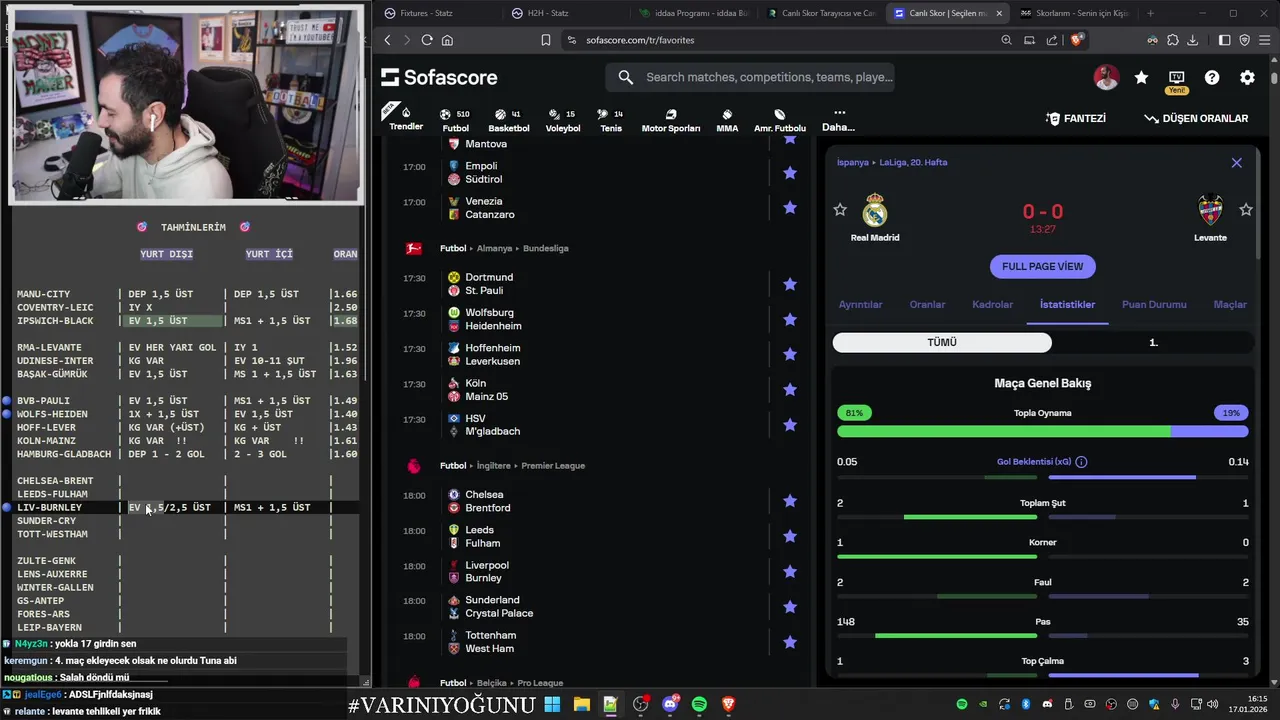Click the Sofascore logo
The image size is (1280, 720).
[x=439, y=78]
